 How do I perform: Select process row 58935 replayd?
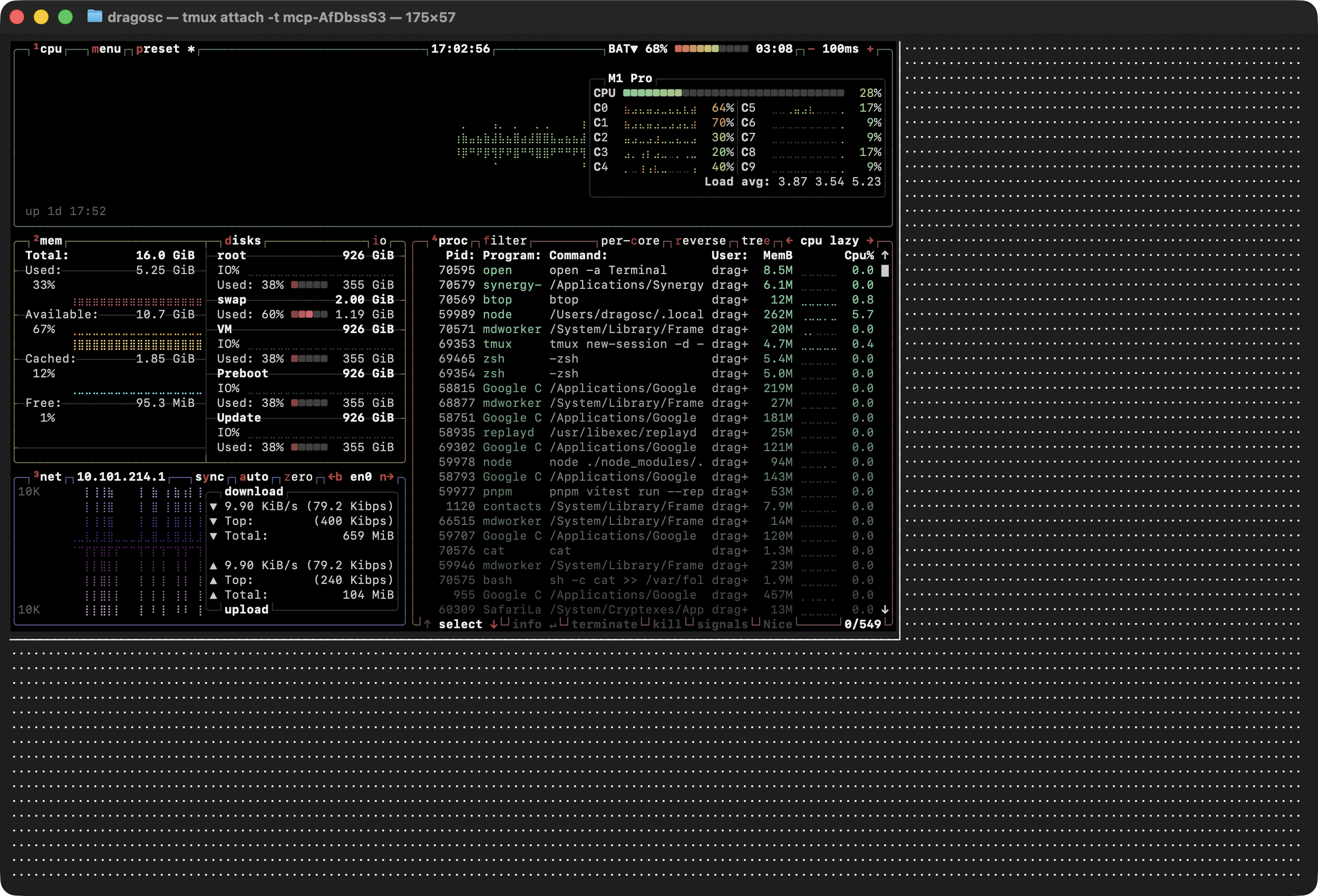point(656,433)
